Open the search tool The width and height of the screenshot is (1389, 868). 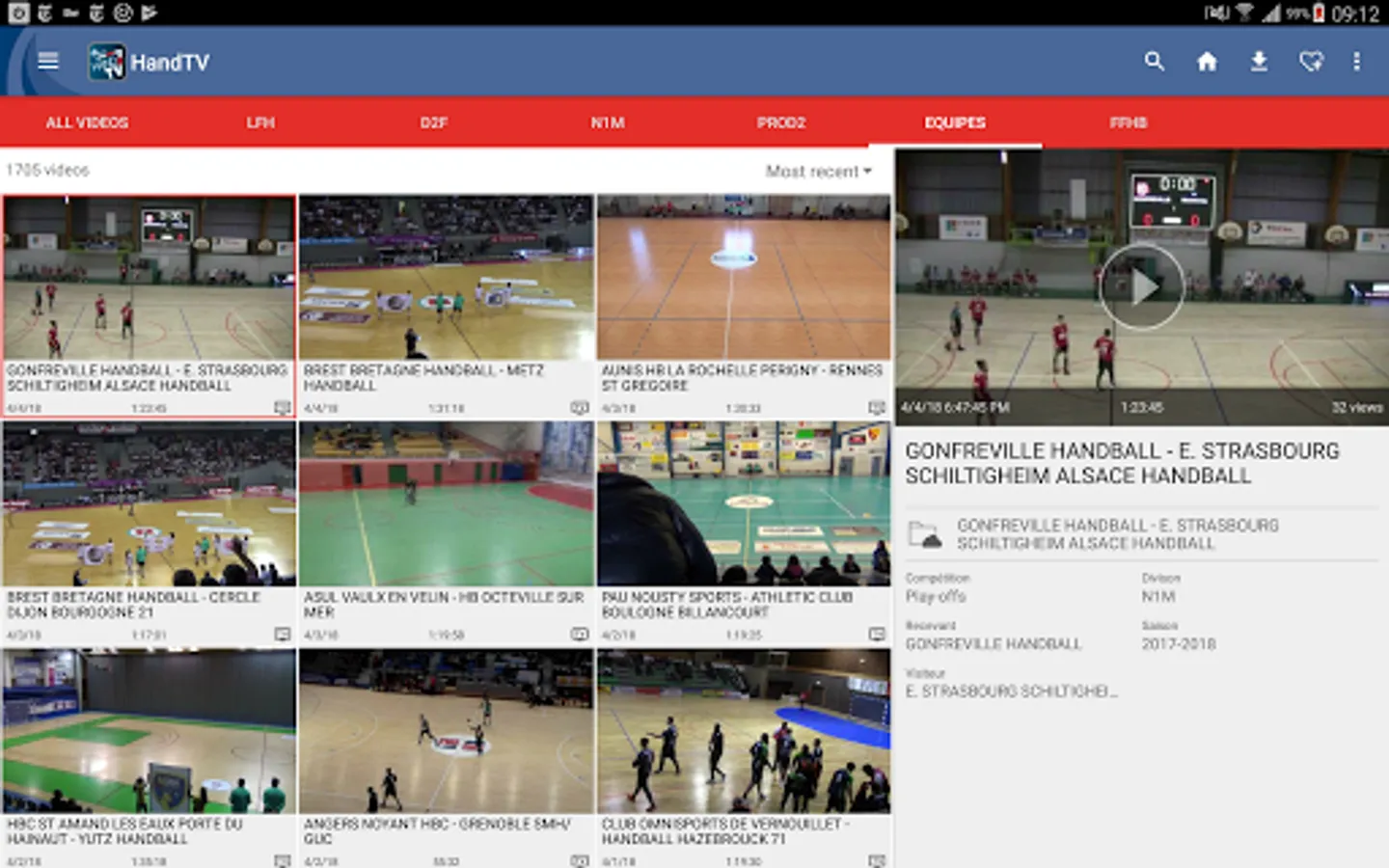tap(1154, 62)
